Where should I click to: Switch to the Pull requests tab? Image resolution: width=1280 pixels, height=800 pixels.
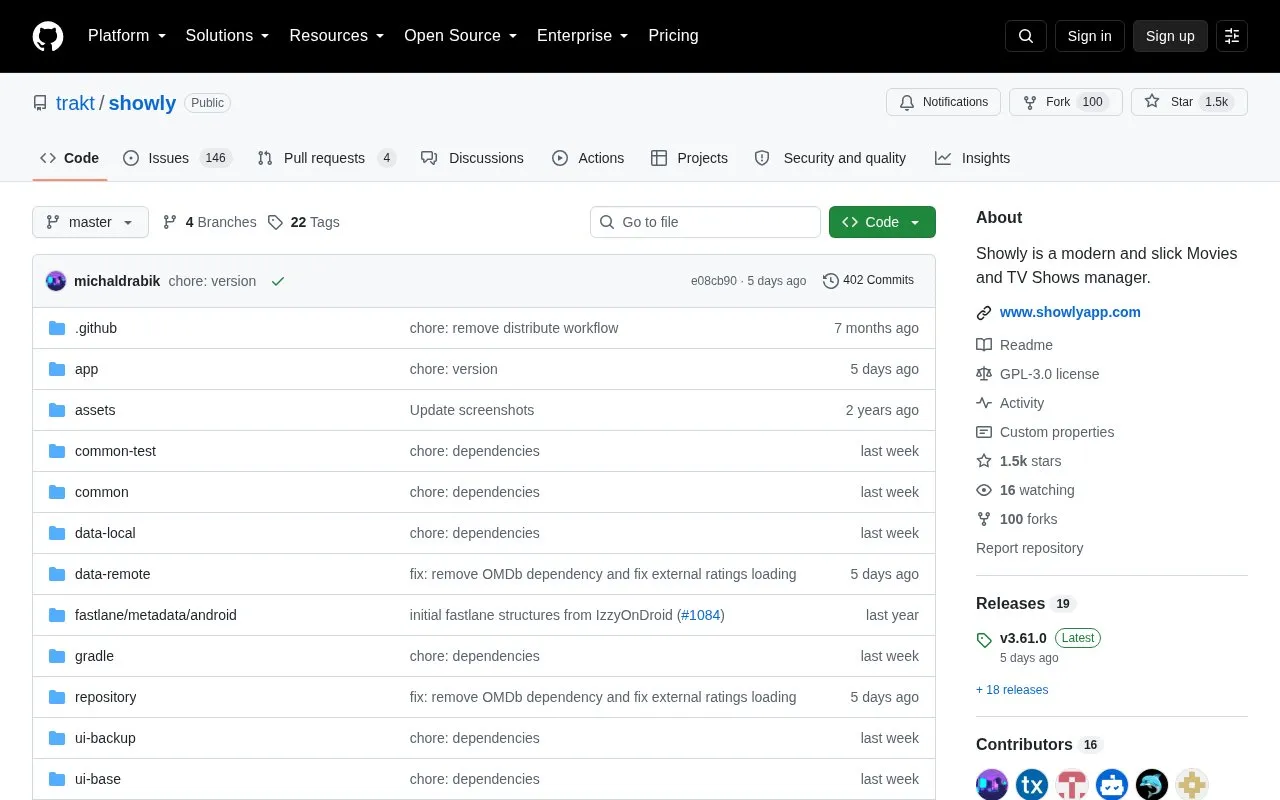click(326, 158)
